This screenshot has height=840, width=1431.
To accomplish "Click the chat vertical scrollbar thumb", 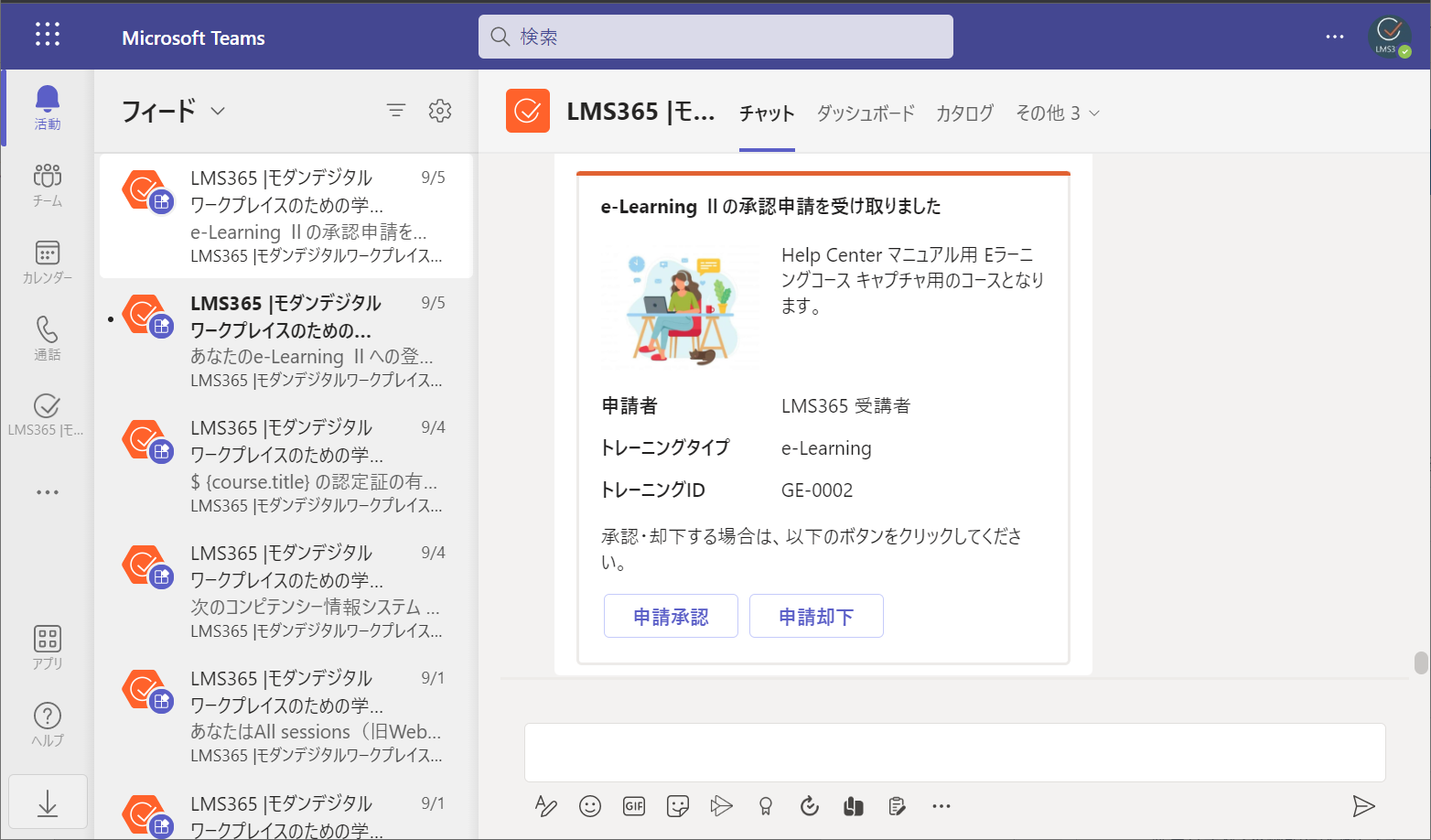I will [1421, 662].
